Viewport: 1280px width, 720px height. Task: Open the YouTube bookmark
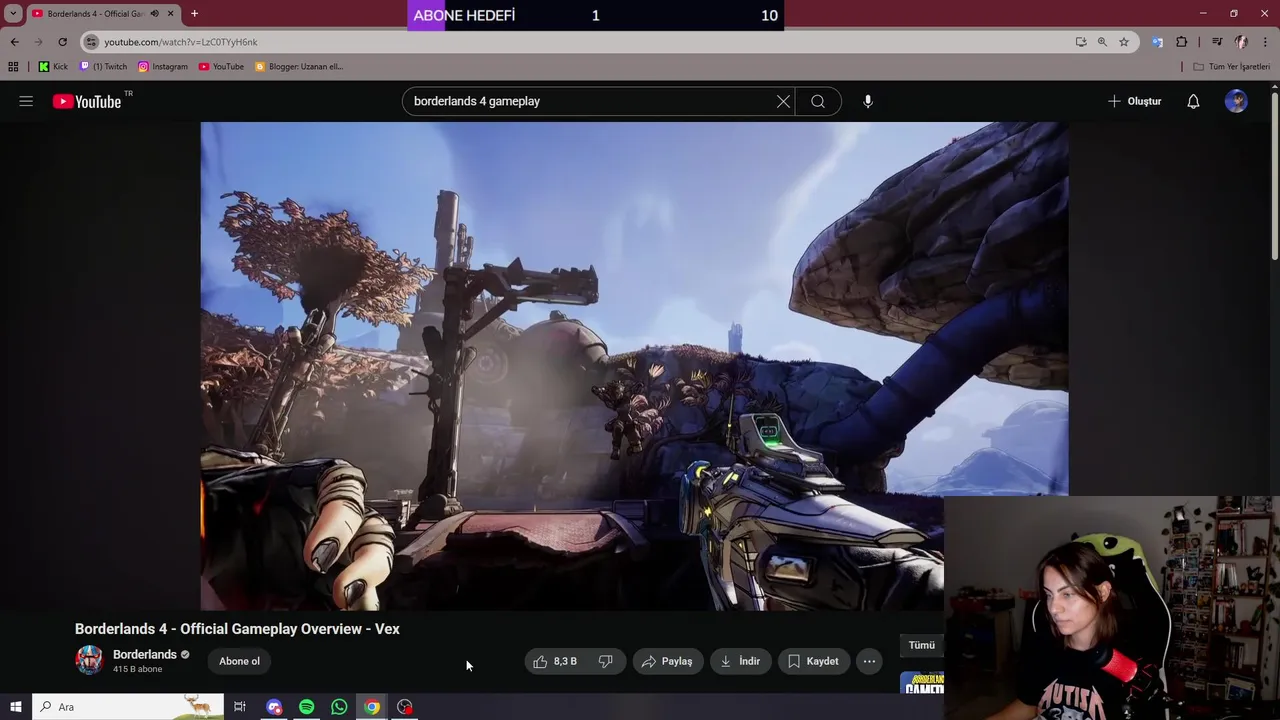[221, 67]
